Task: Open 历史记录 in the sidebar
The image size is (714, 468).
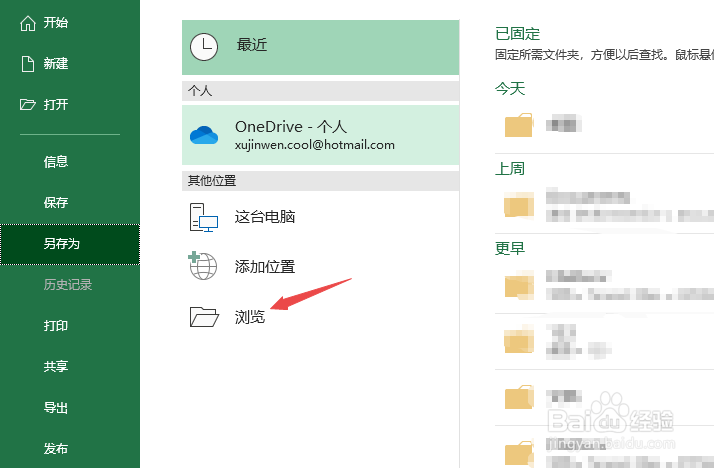Action: (70, 285)
